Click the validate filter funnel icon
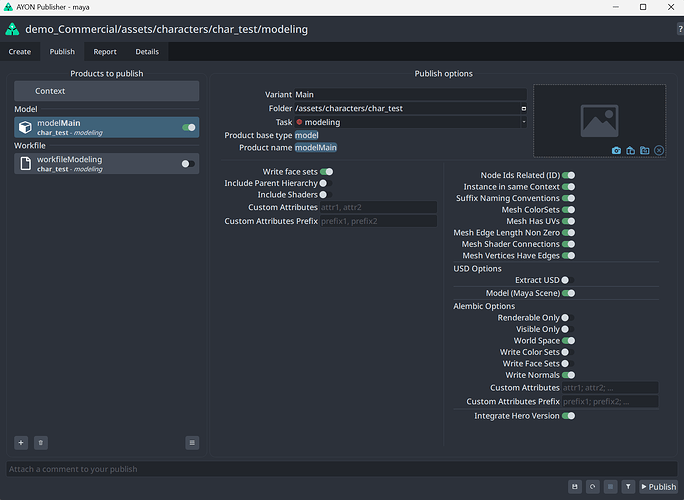684x500 pixels. click(x=627, y=487)
